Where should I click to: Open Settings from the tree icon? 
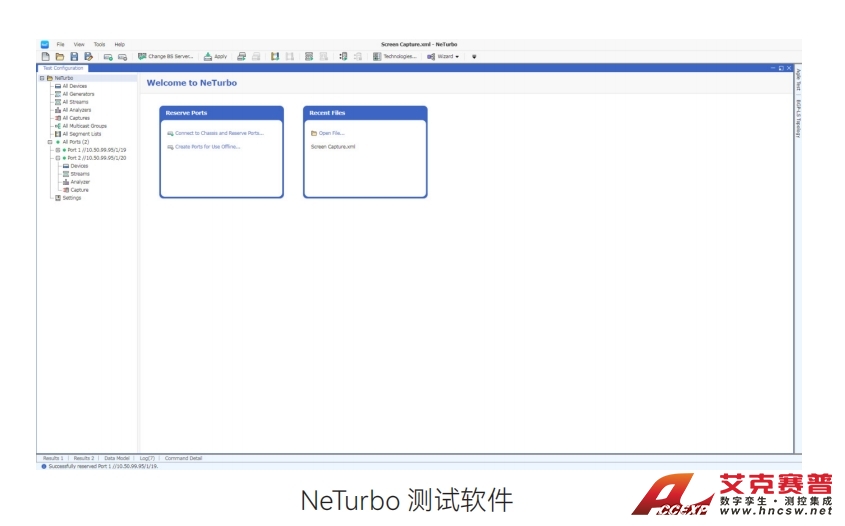(x=58, y=198)
